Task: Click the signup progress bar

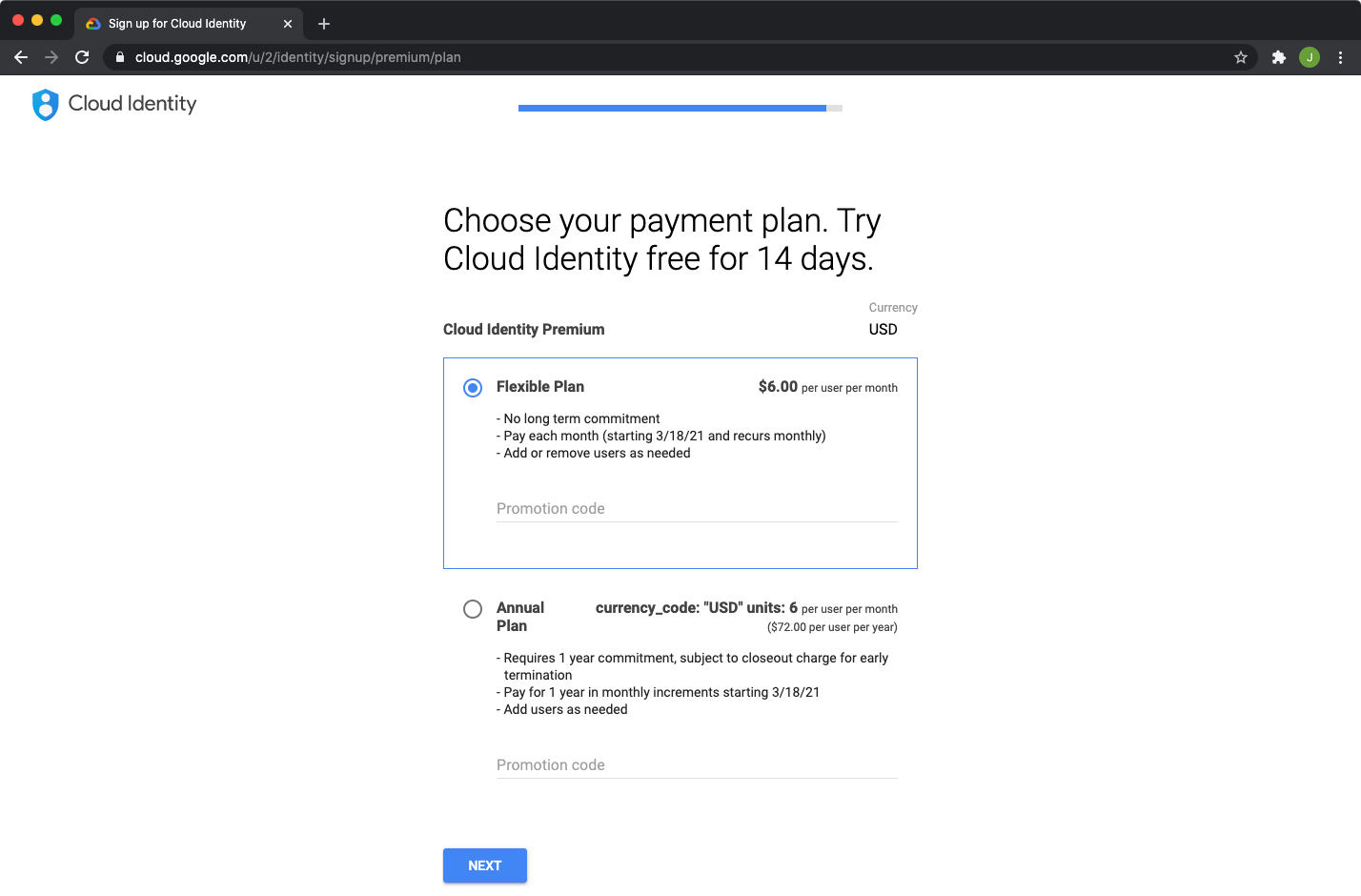Action: pyautogui.click(x=680, y=109)
